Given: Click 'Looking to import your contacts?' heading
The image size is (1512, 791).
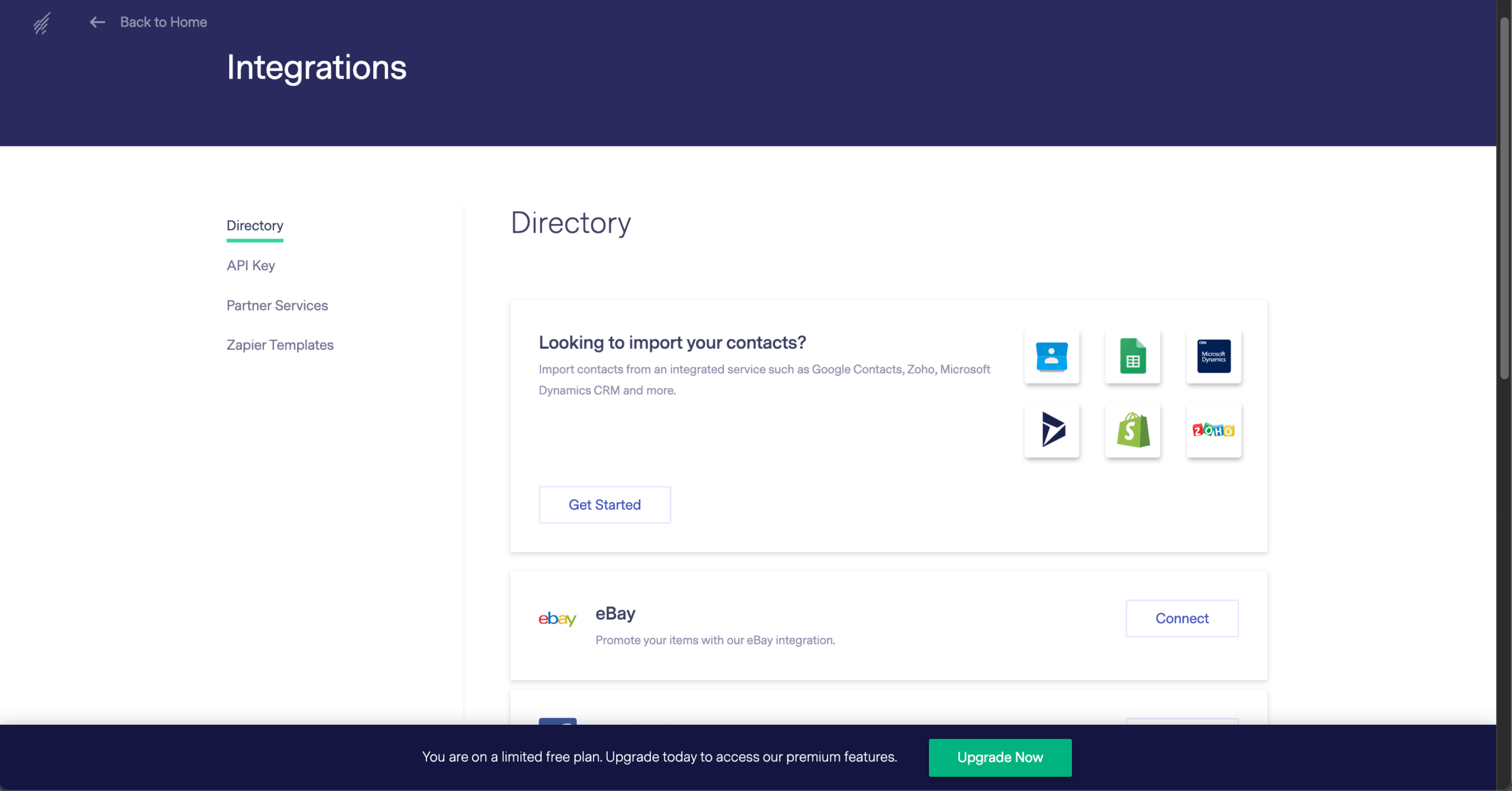Looking at the screenshot, I should coord(672,343).
